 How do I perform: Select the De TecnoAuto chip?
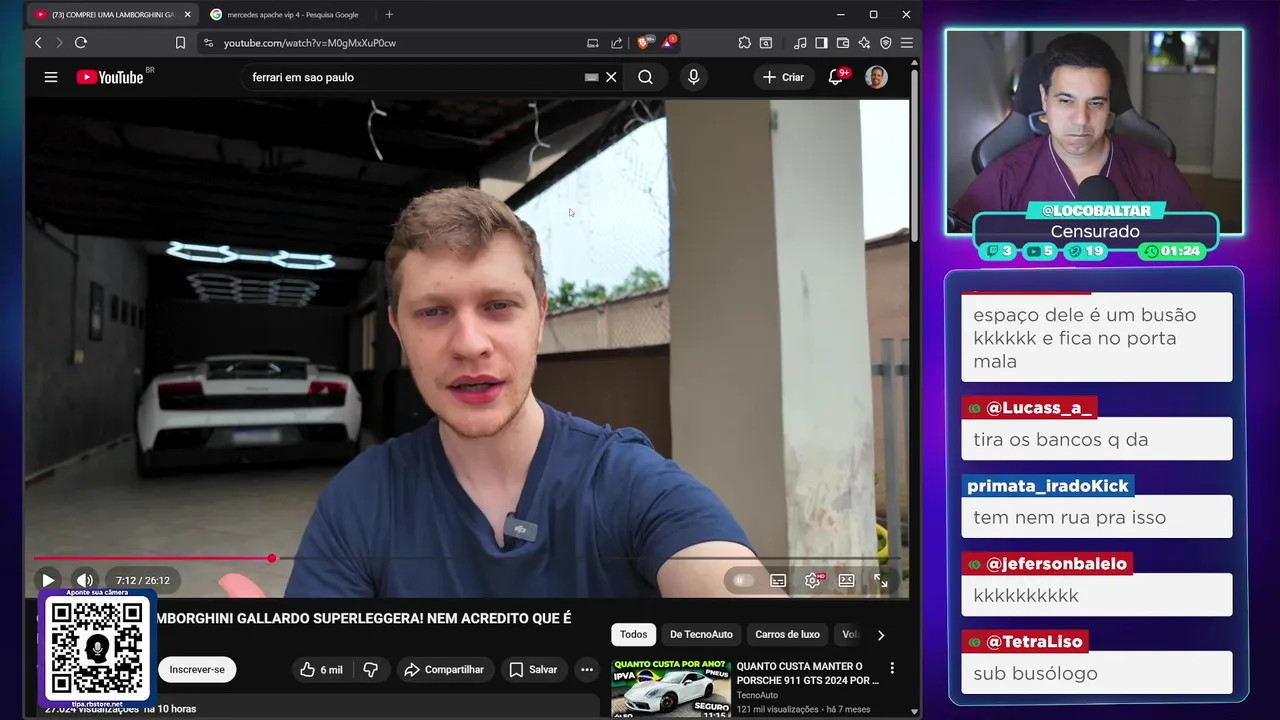701,634
